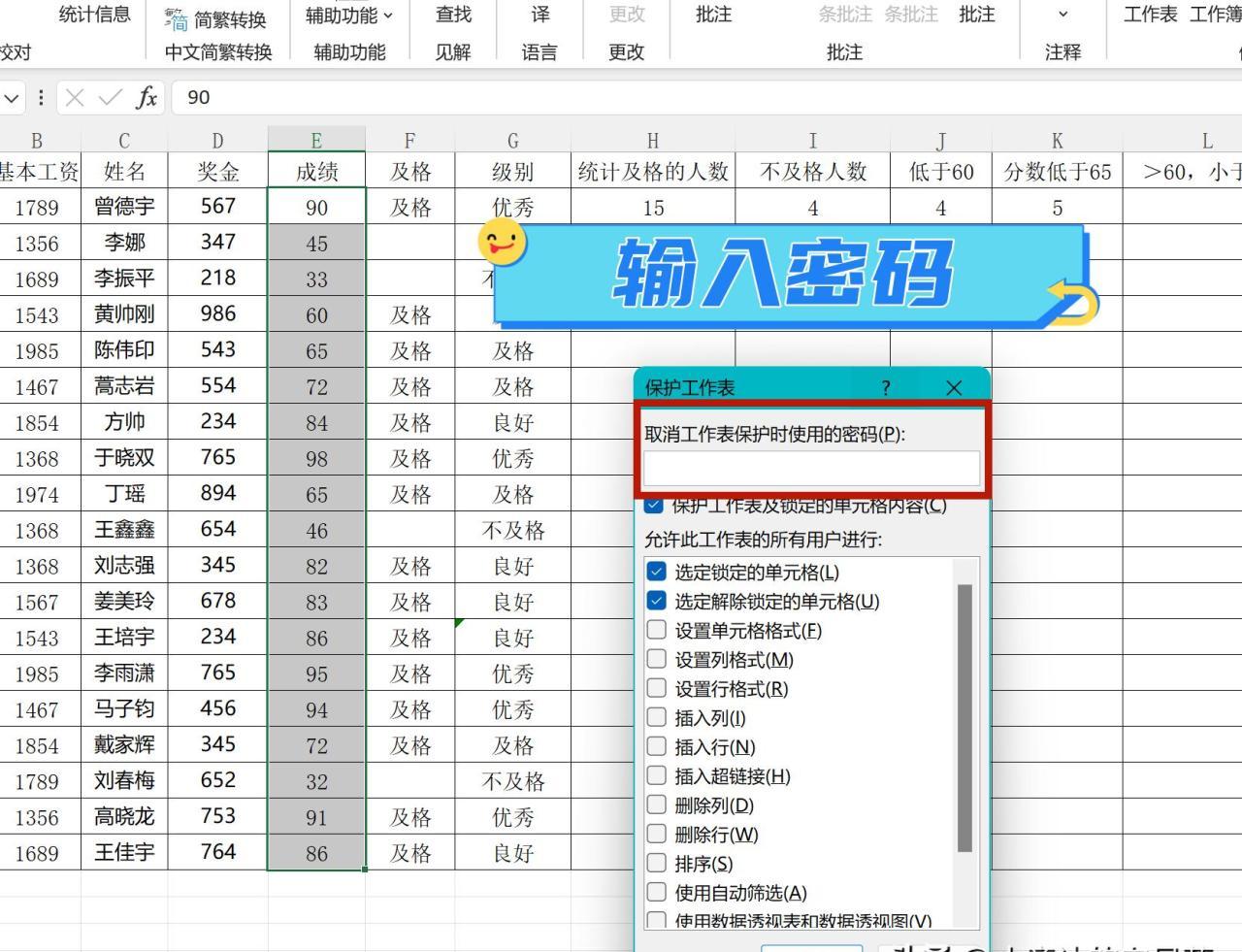Check the 插入列(I) option
The width and height of the screenshot is (1242, 952).
(x=657, y=717)
